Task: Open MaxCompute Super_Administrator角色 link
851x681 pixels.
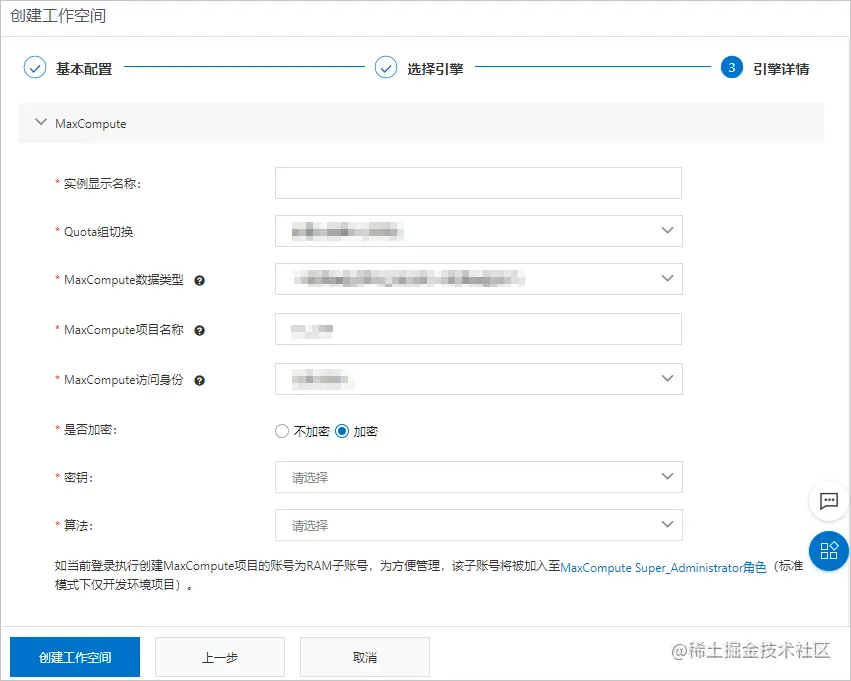Action: pos(663,568)
